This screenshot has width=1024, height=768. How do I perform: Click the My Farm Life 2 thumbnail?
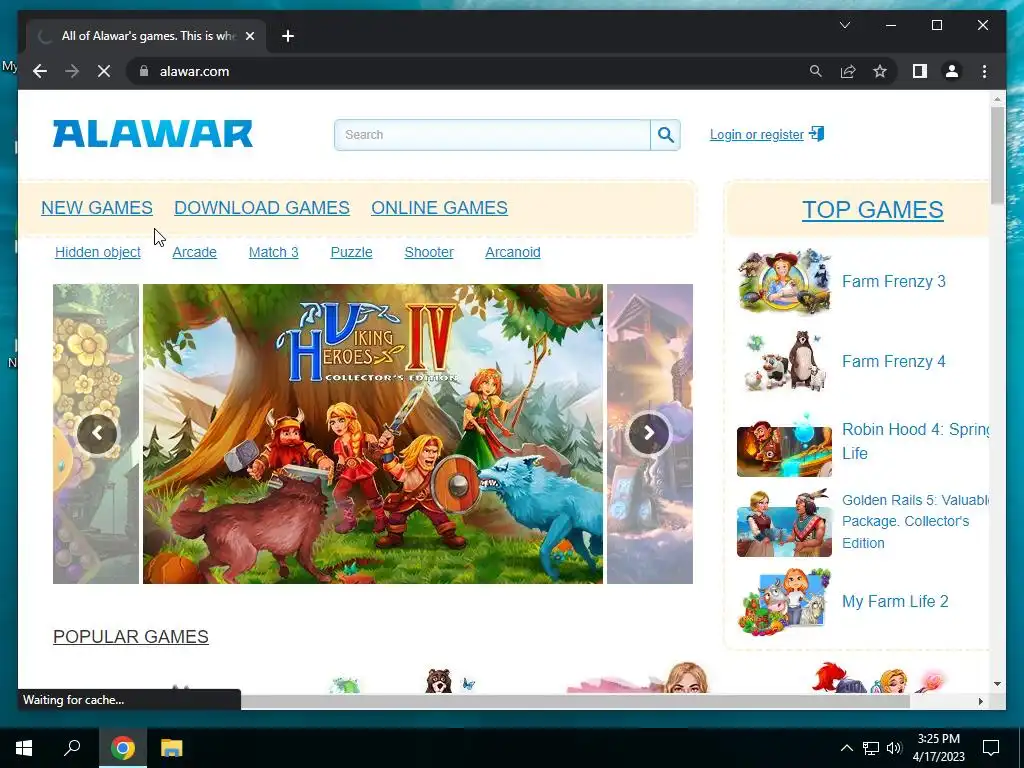pyautogui.click(x=784, y=601)
